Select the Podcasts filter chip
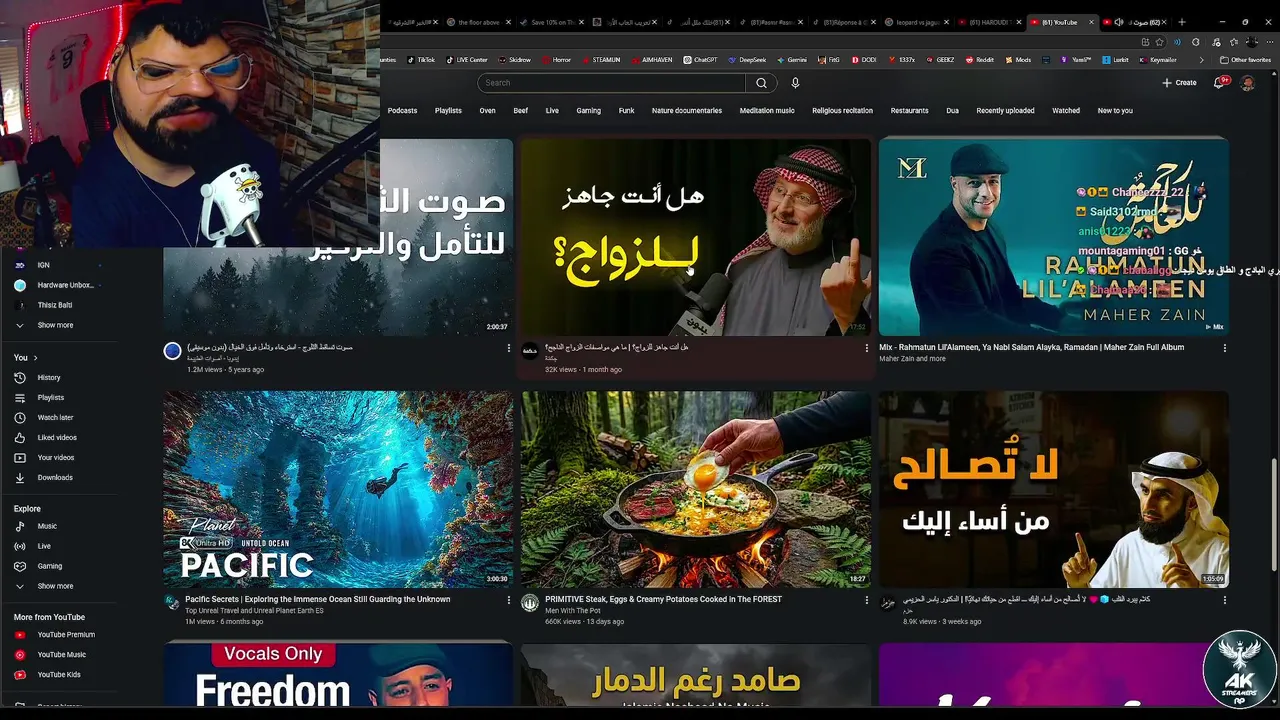The image size is (1280, 720). tap(402, 111)
